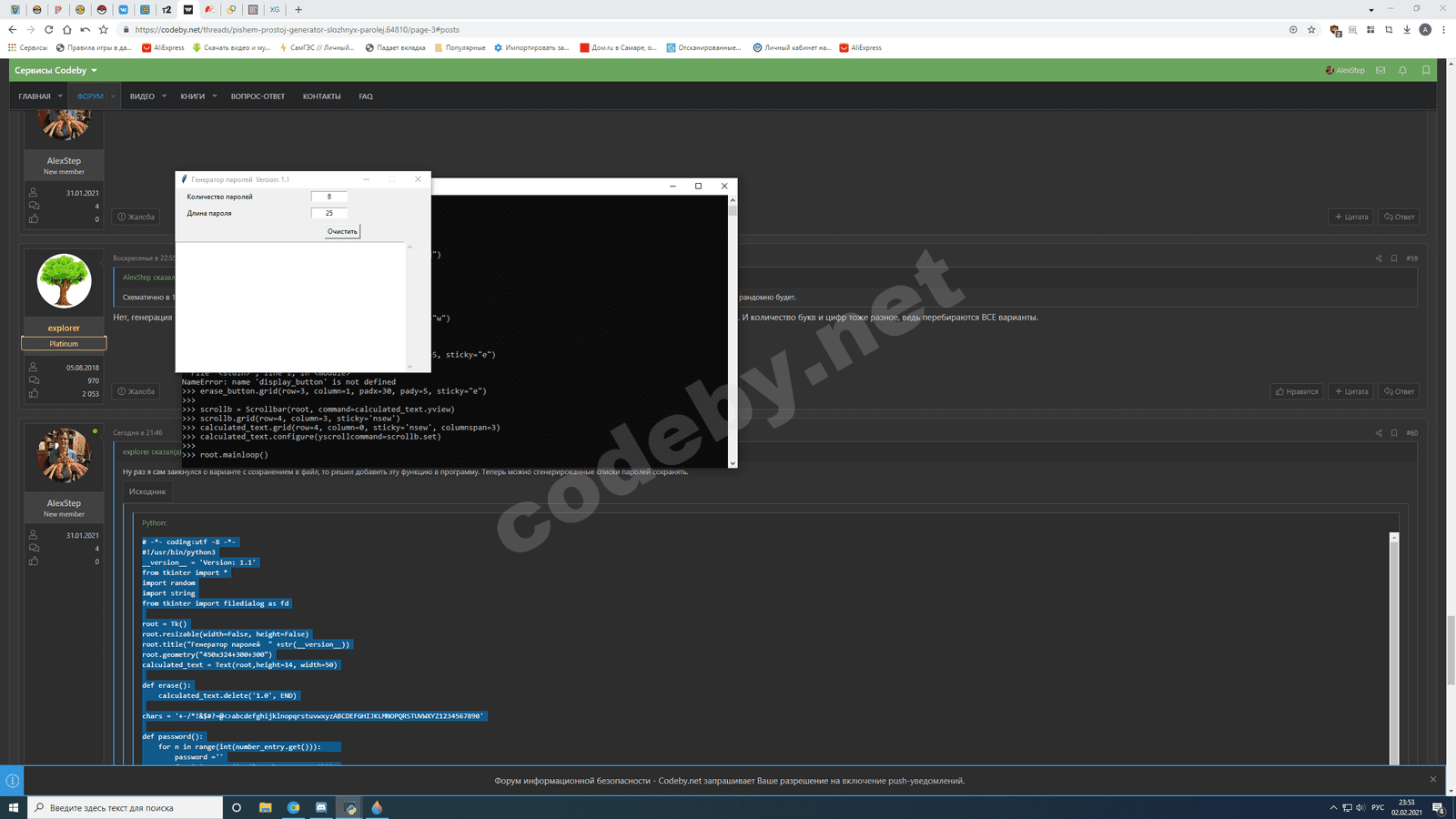Share post #60 using share icon
The image size is (1456, 819).
point(1379,433)
